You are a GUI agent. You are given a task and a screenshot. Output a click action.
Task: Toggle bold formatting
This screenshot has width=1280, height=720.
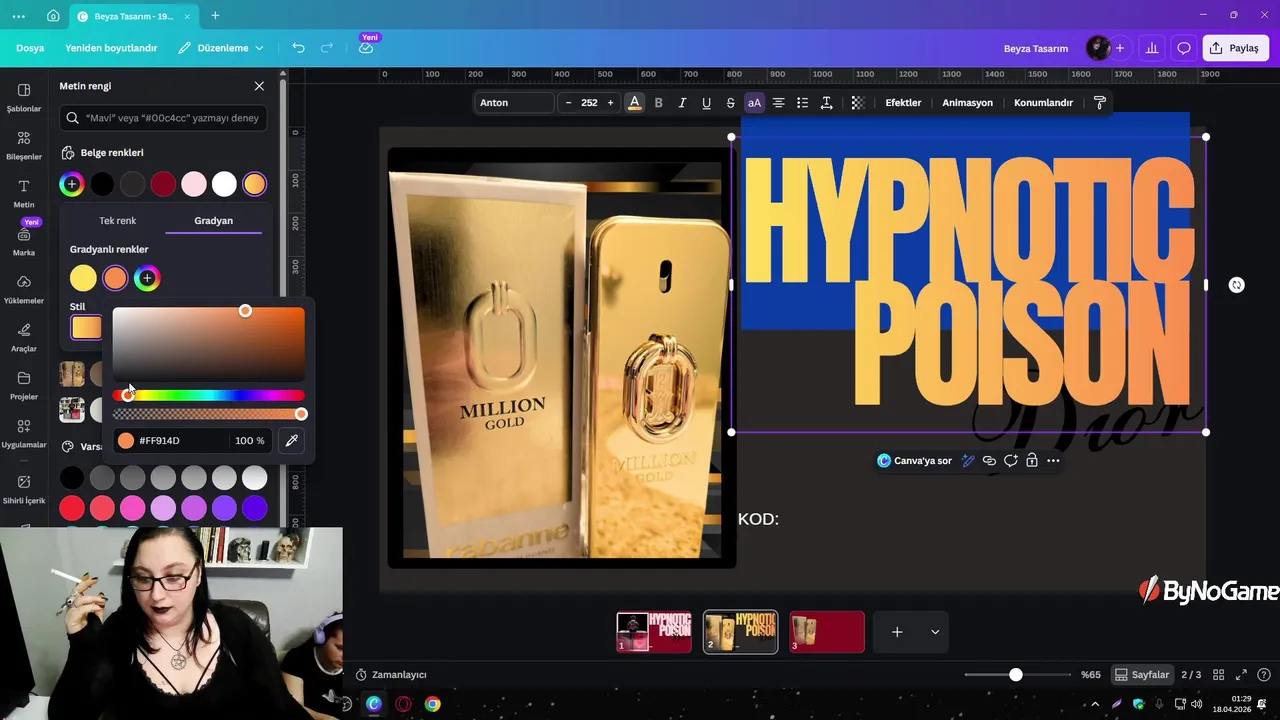tap(658, 103)
